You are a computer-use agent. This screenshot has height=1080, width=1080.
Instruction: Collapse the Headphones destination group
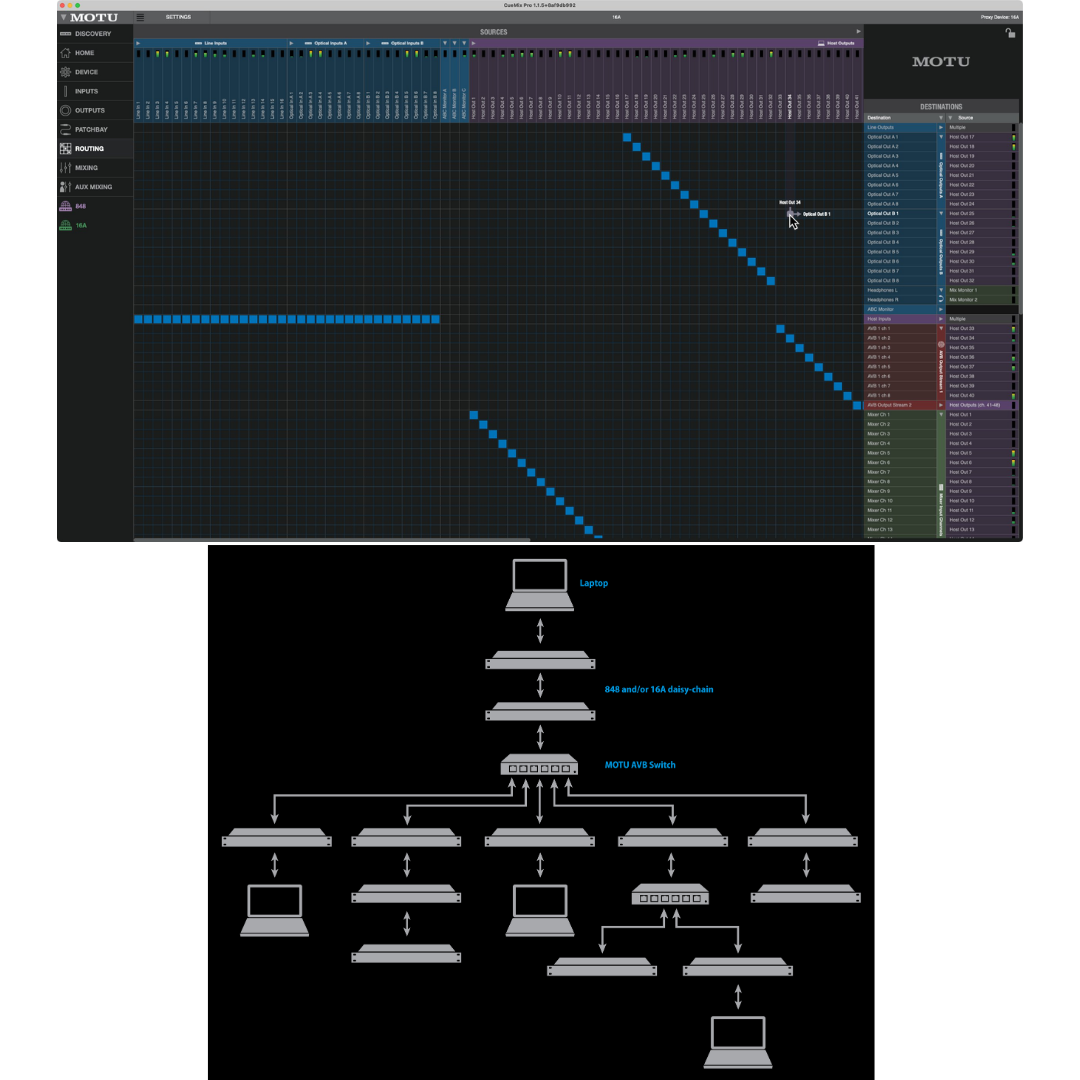pos(941,290)
